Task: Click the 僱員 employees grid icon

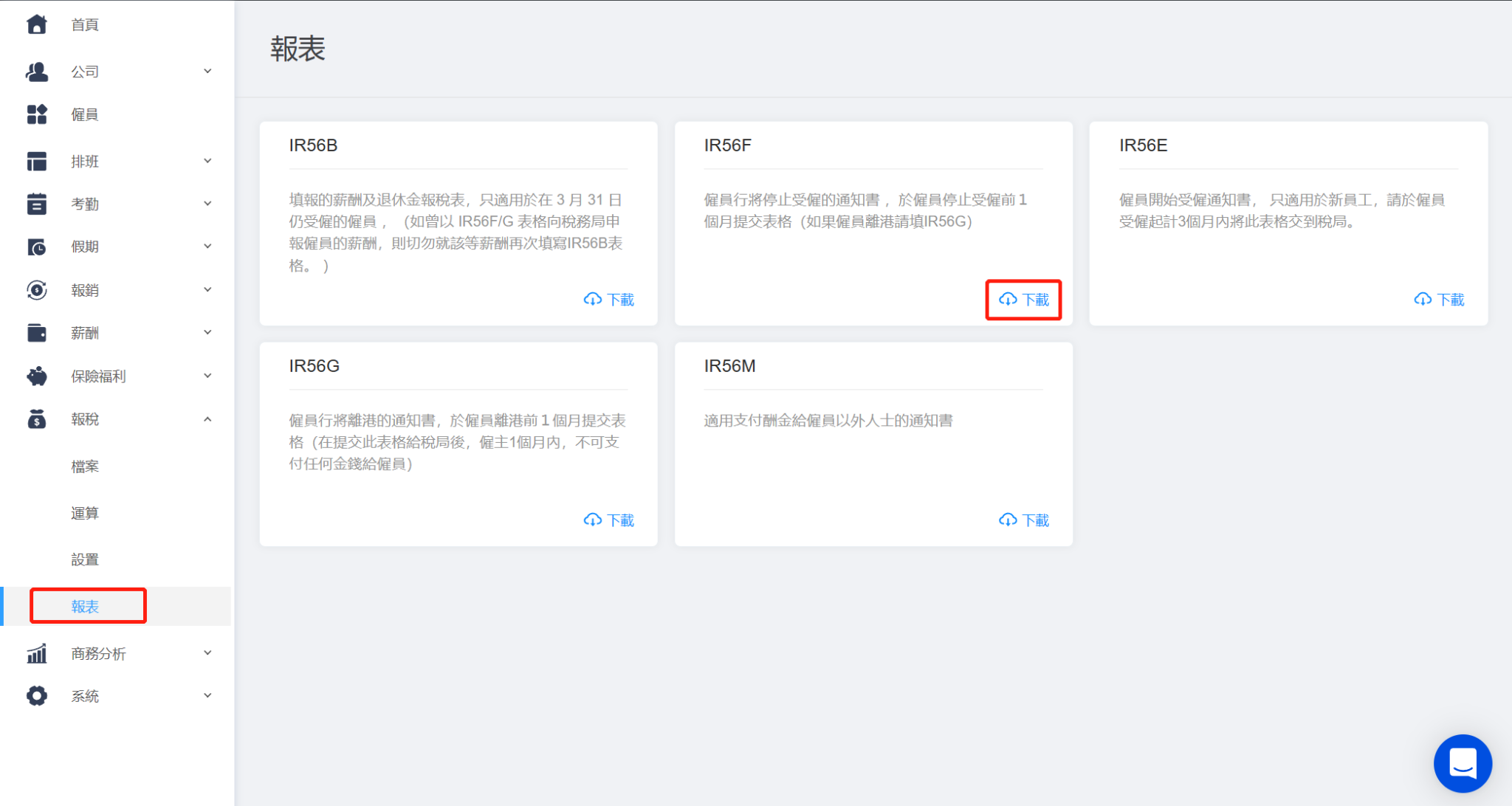Action: pos(36,114)
